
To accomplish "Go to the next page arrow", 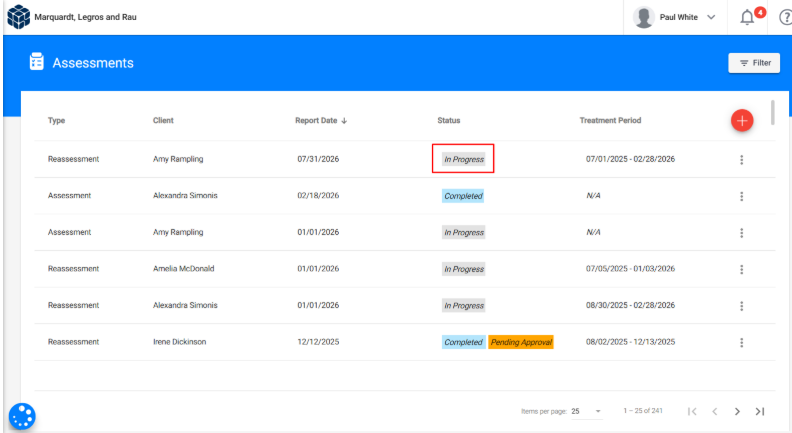I will (x=737, y=411).
